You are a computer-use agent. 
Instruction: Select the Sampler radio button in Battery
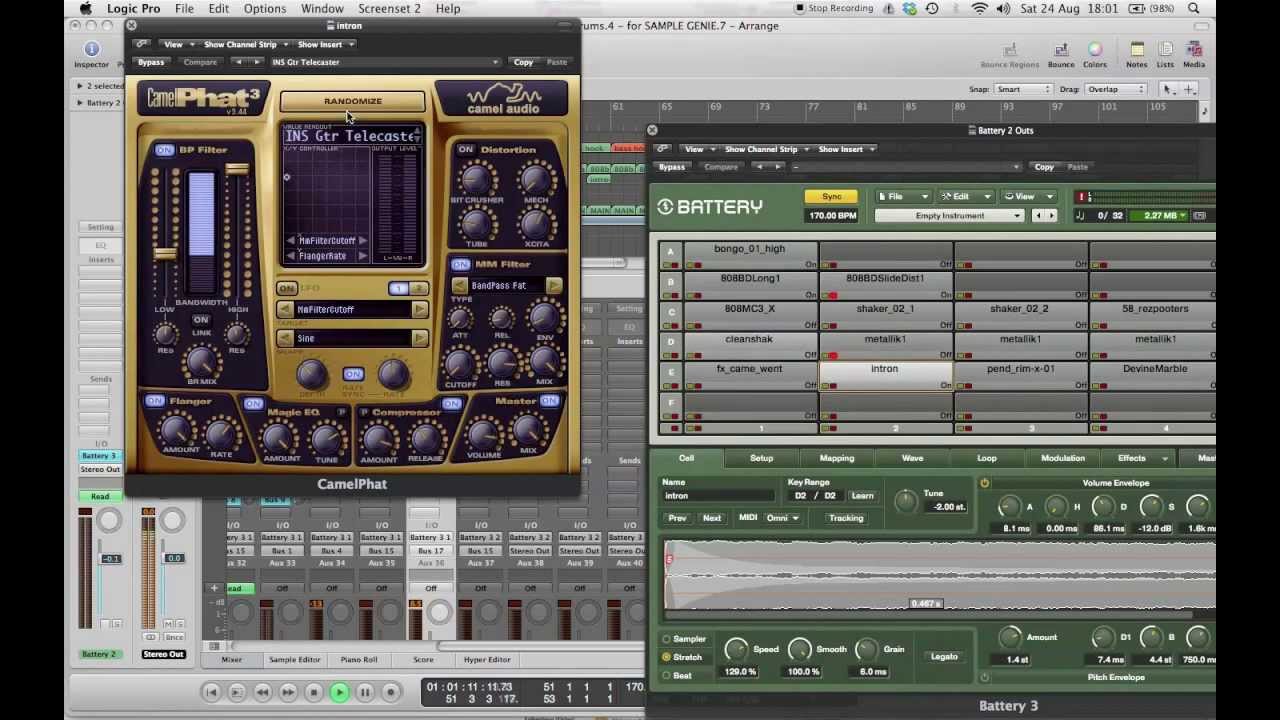pos(666,639)
